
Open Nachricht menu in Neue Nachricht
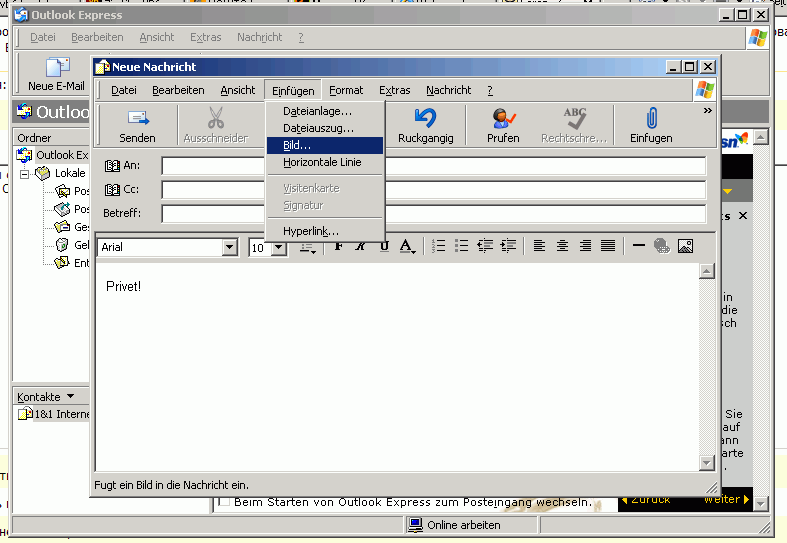[x=449, y=90]
